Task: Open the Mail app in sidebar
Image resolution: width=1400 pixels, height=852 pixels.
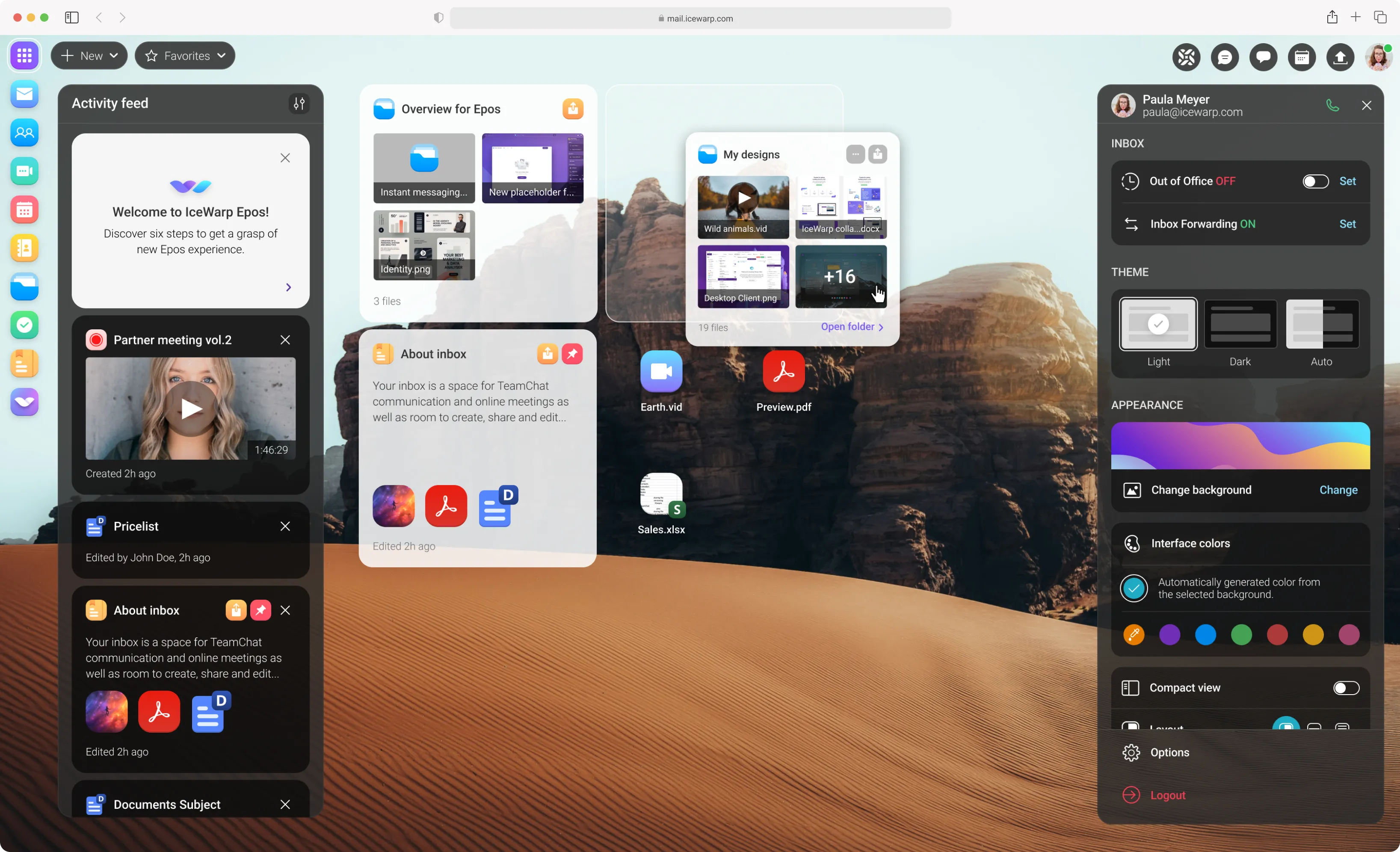Action: click(x=24, y=94)
